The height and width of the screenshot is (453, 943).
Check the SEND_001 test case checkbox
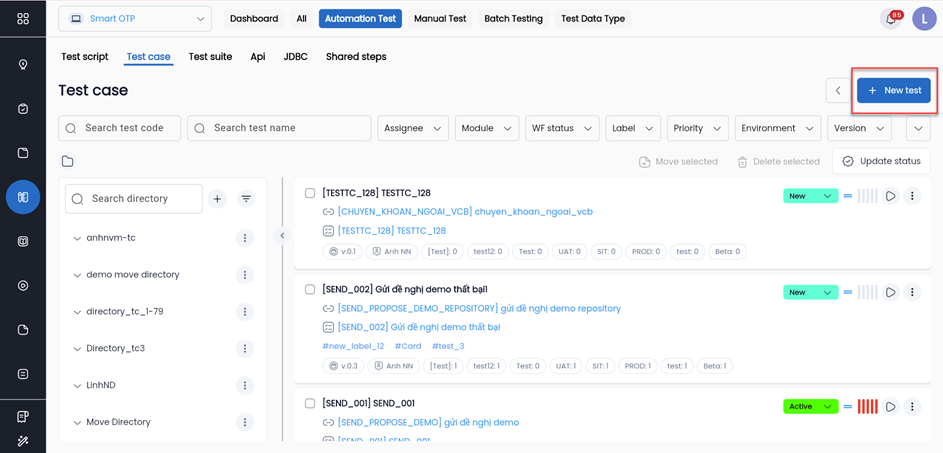pos(310,404)
